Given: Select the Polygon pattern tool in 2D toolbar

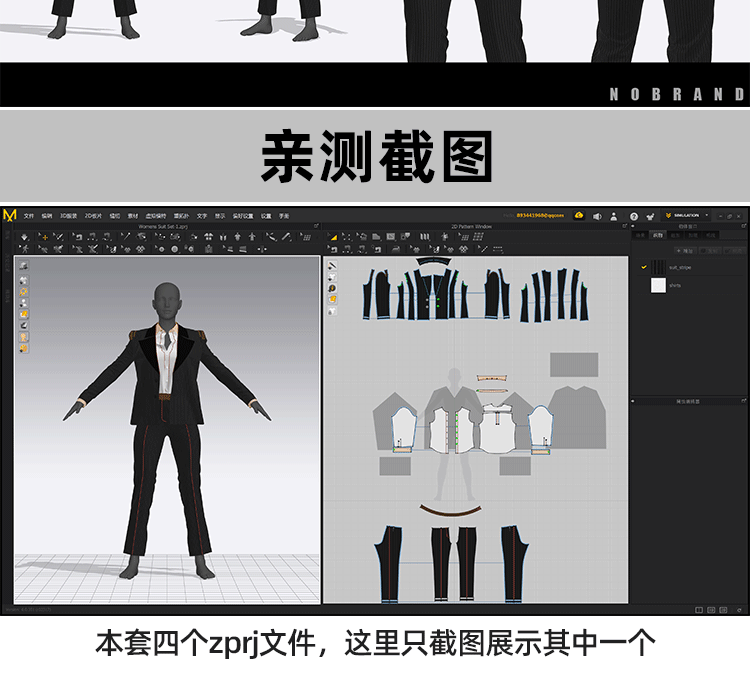Looking at the screenshot, I should tap(376, 236).
